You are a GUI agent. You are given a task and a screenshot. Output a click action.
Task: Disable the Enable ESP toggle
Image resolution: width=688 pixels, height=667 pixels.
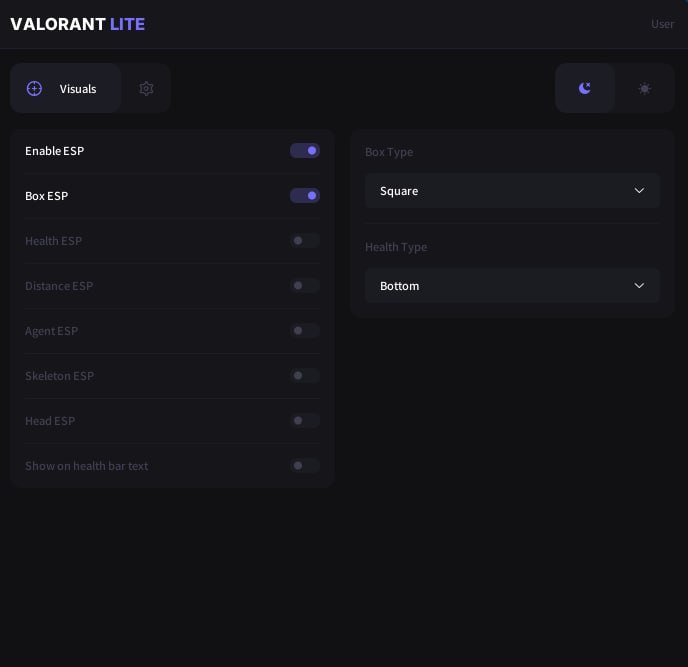[x=305, y=151]
